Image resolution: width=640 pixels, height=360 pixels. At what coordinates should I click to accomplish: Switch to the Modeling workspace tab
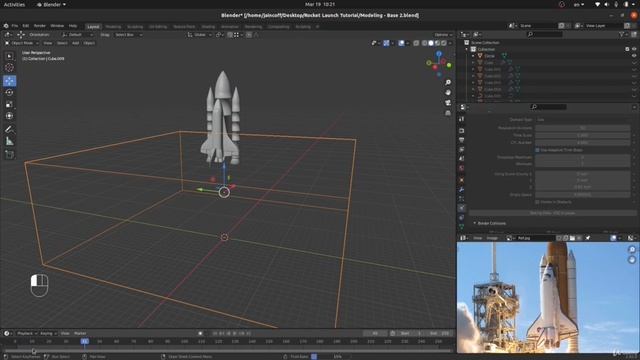pos(113,27)
